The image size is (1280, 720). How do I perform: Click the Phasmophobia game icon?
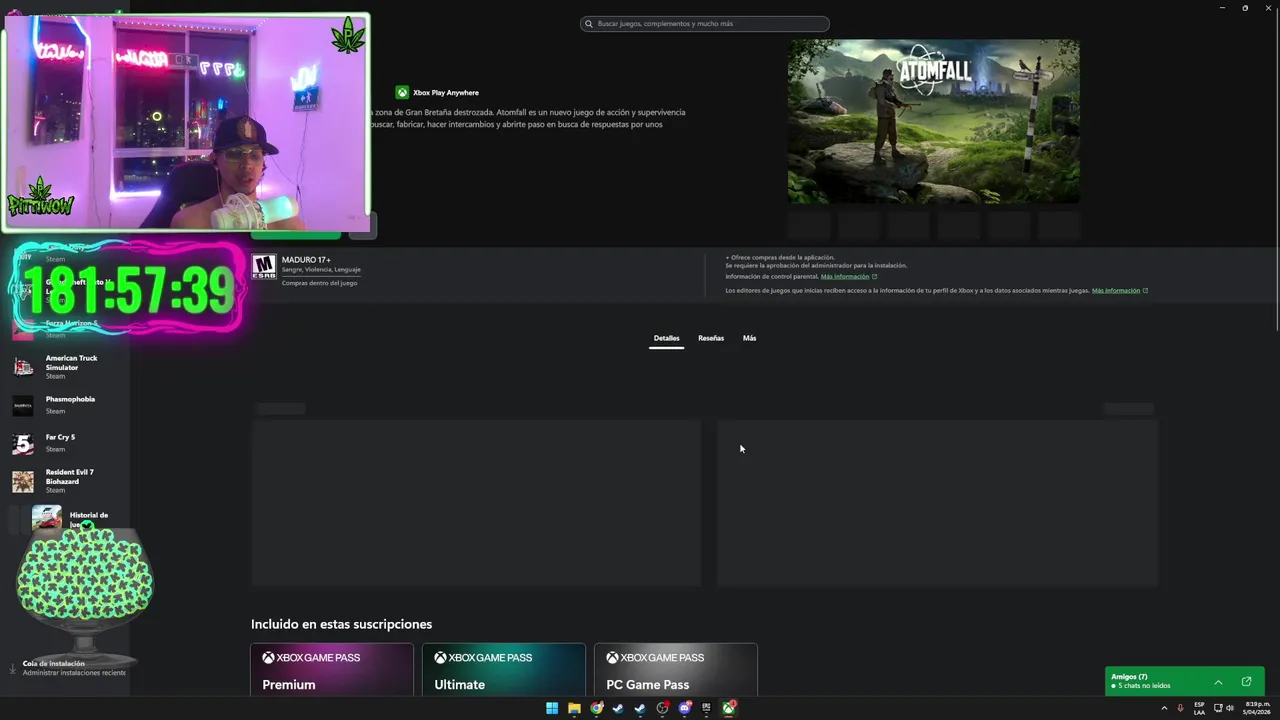pyautogui.click(x=23, y=405)
